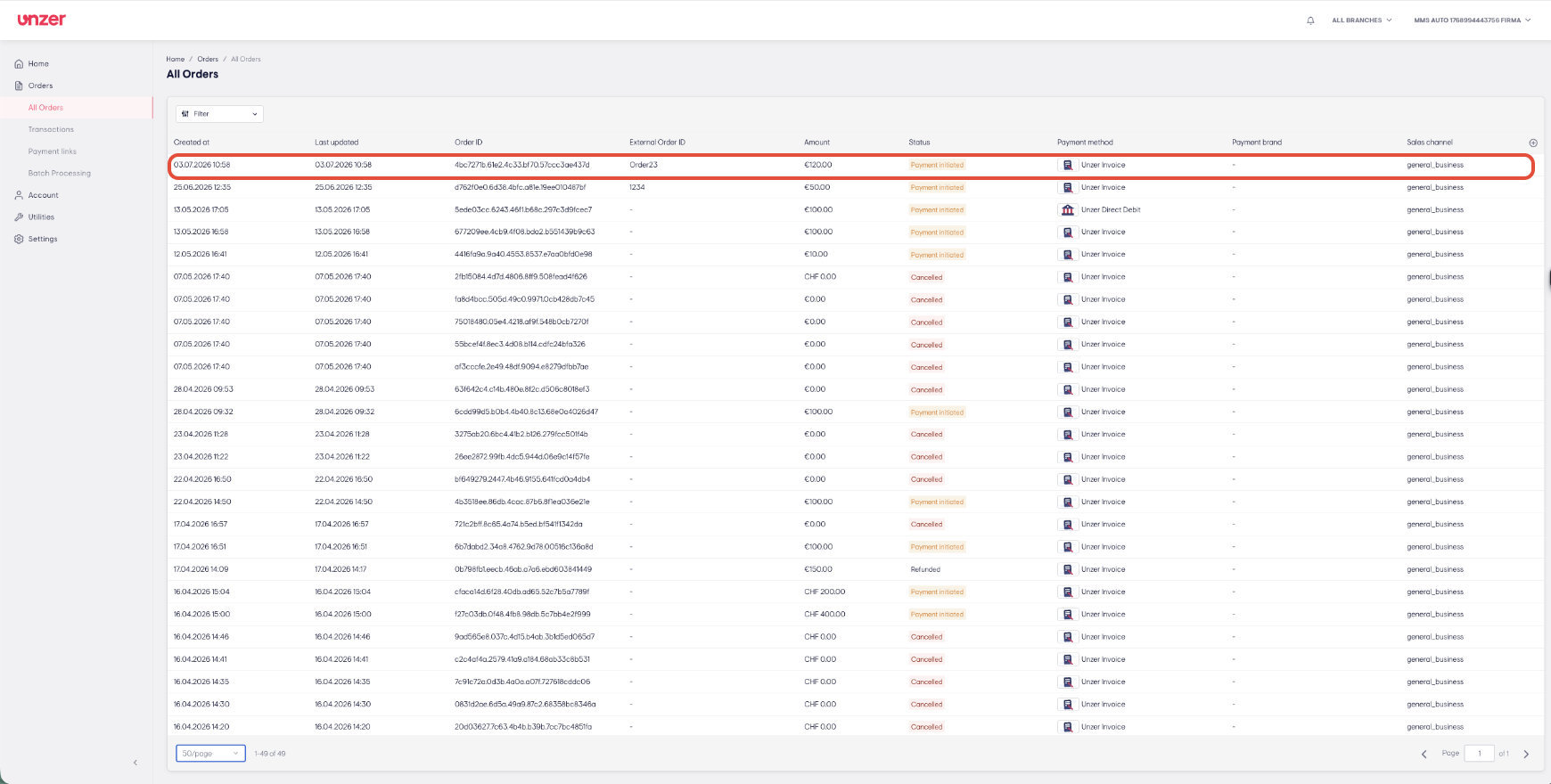
Task: Click the Unzer logo
Action: point(41,20)
